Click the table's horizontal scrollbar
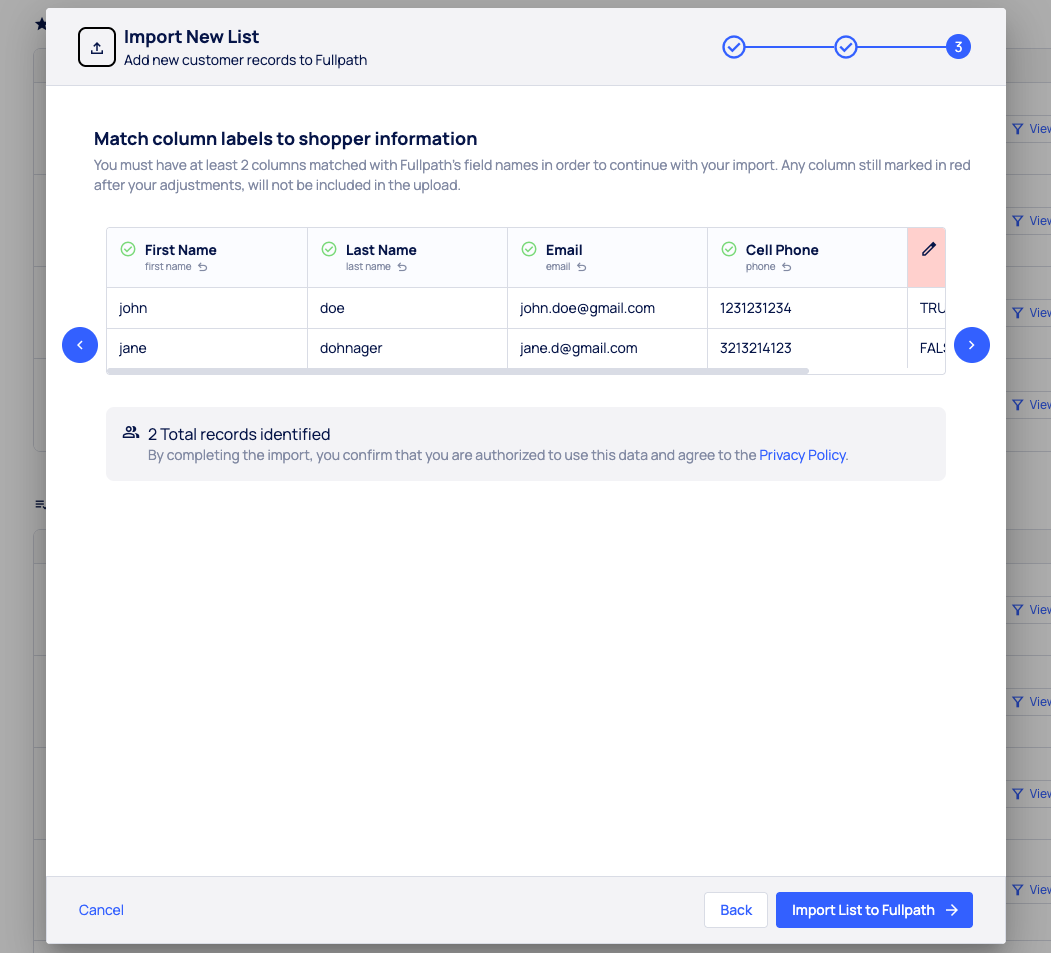 [x=457, y=371]
